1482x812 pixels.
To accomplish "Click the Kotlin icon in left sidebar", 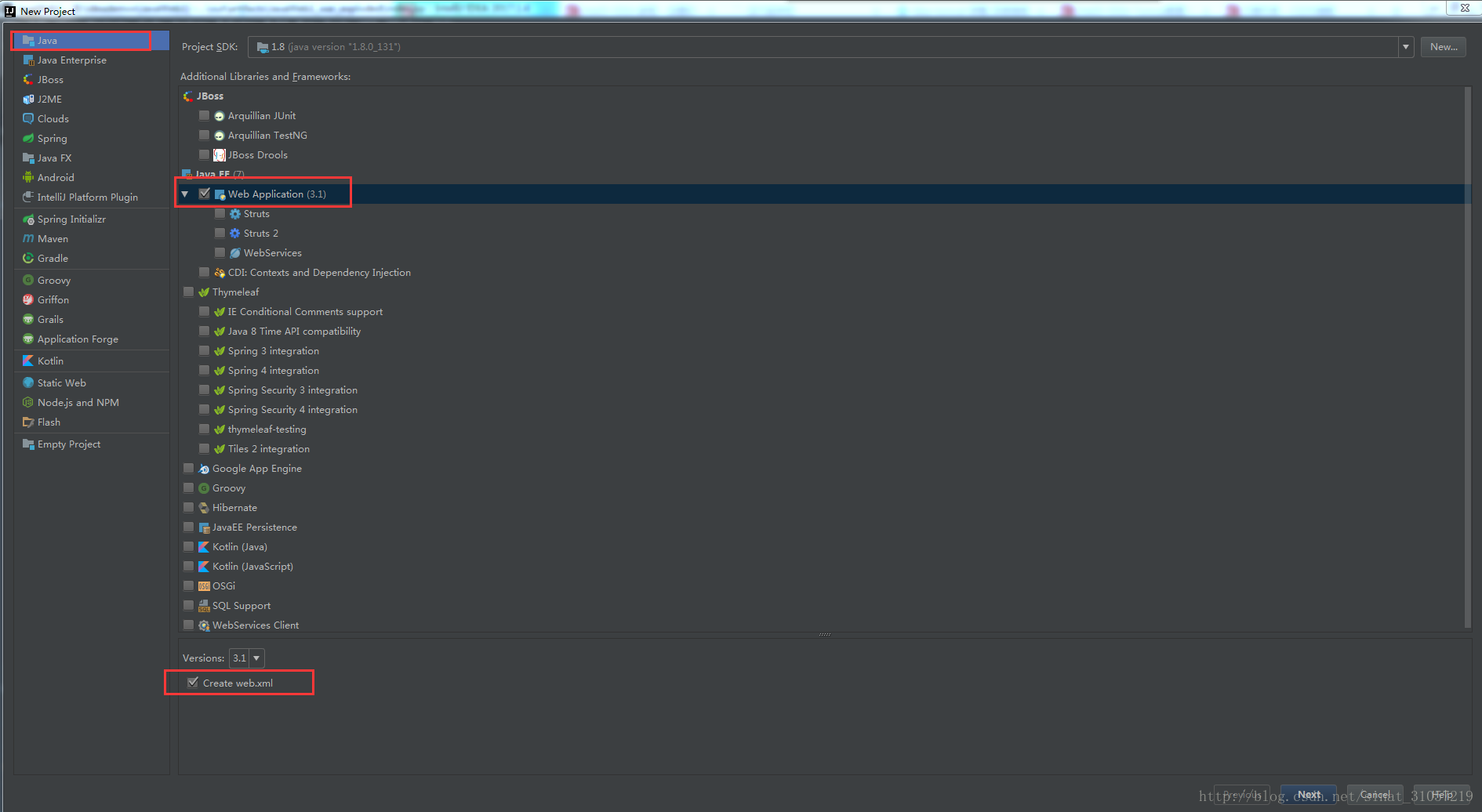I will tap(28, 361).
